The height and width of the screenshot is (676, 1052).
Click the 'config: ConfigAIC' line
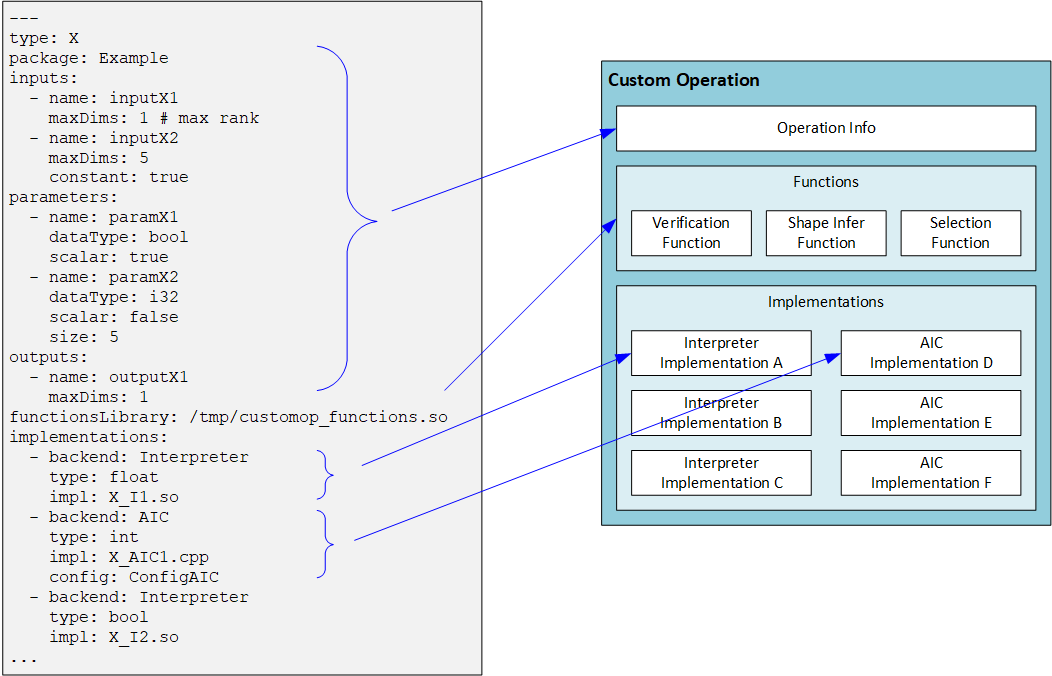[x=134, y=577]
